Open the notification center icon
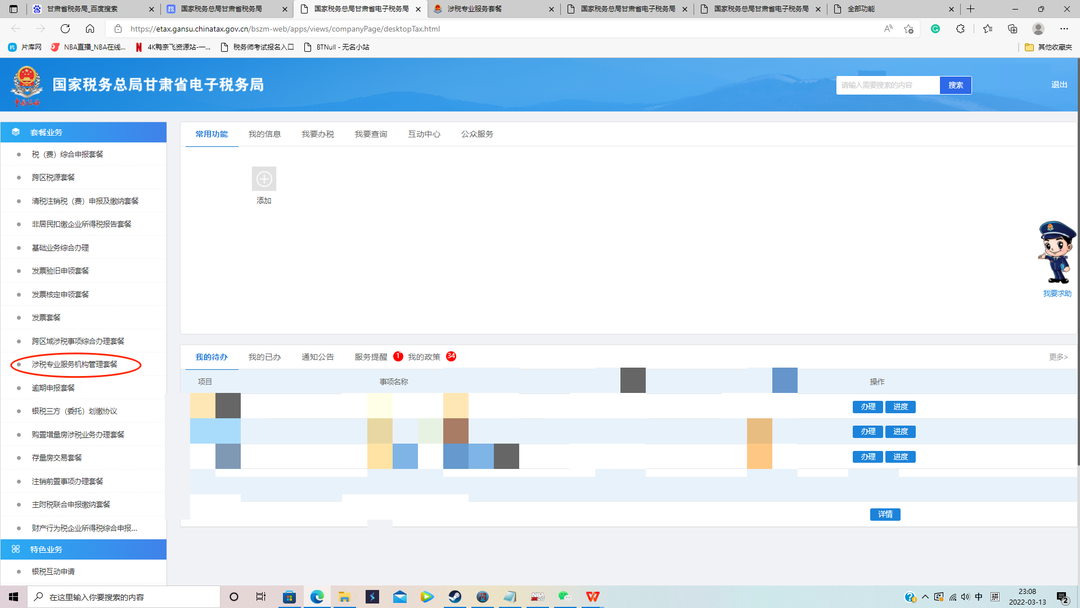This screenshot has width=1080, height=608. [x=1063, y=597]
